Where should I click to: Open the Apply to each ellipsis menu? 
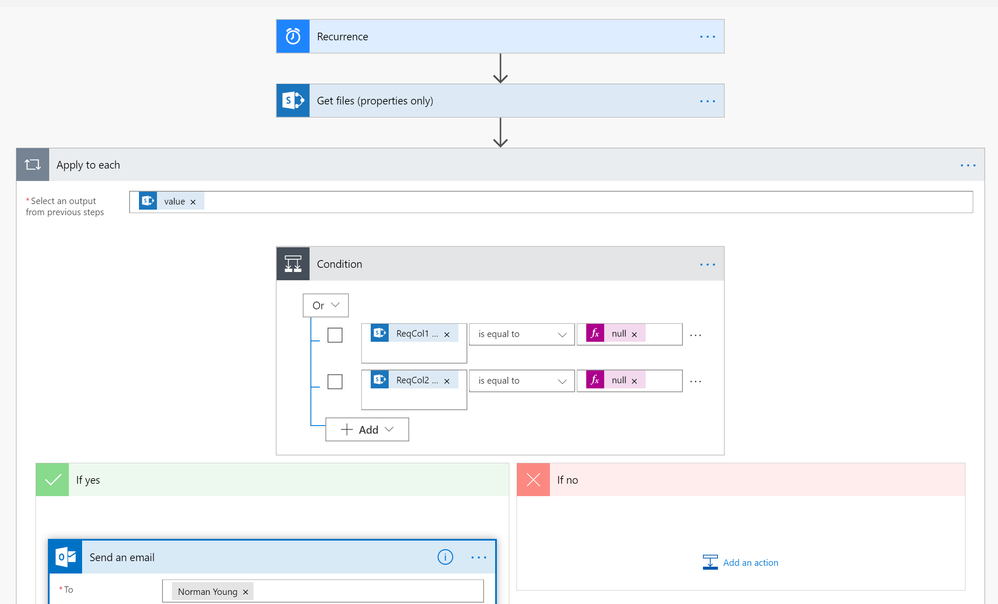967,166
